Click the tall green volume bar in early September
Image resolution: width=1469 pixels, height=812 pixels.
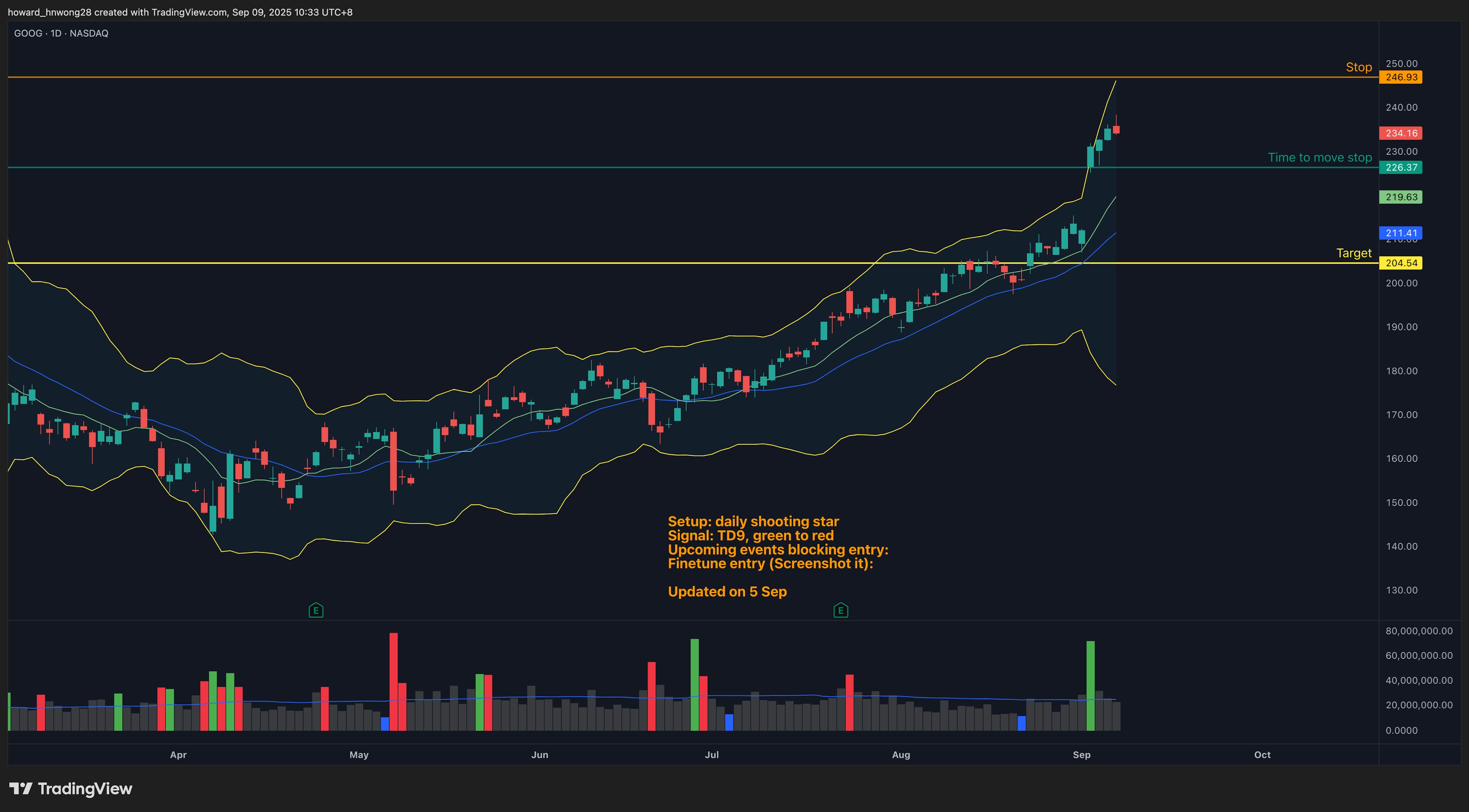point(1090,685)
